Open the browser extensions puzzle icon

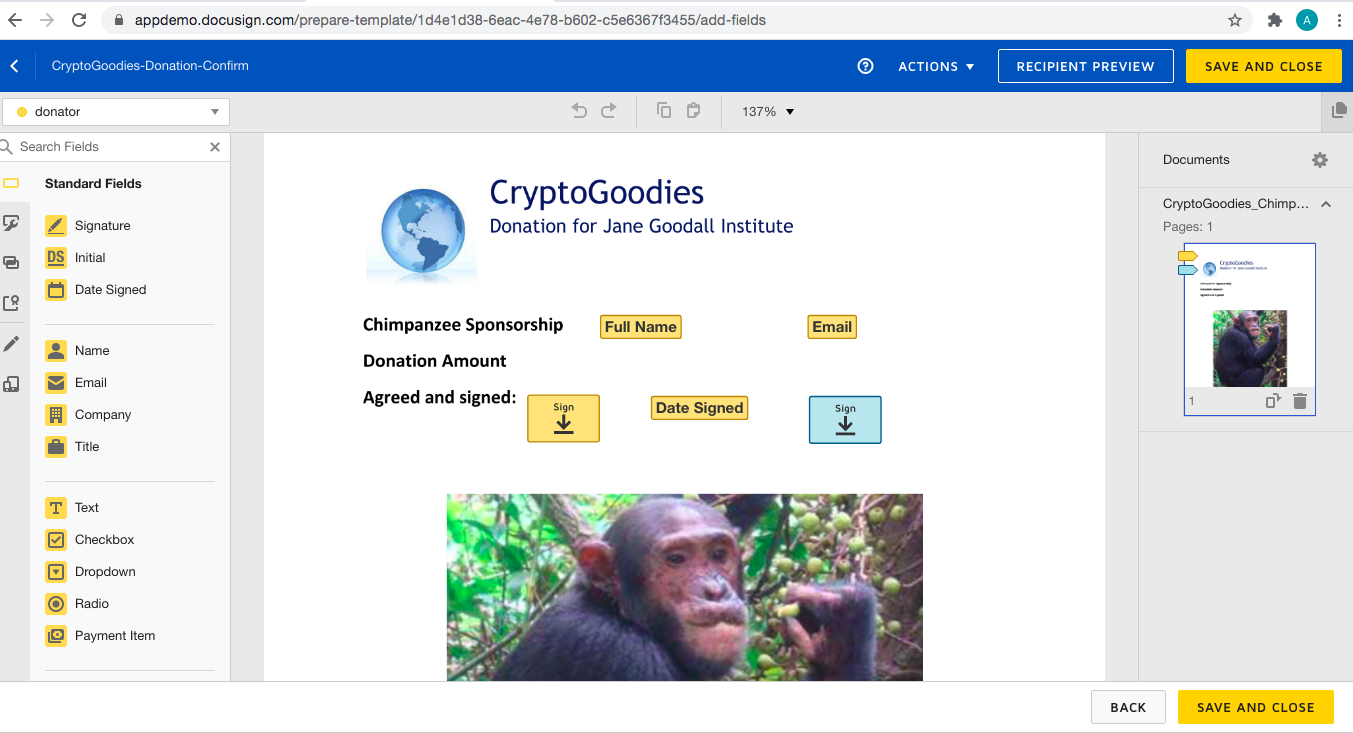1274,20
